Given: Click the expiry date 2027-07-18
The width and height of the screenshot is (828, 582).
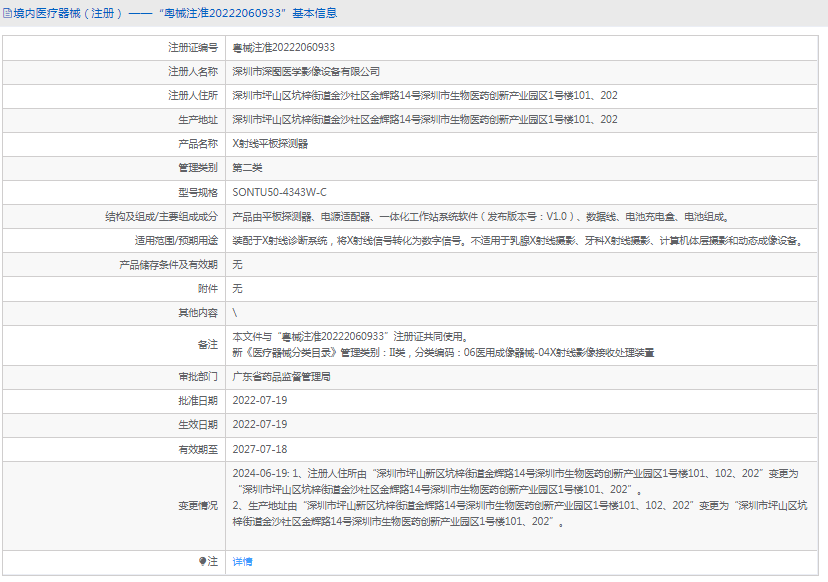Looking at the screenshot, I should pyautogui.click(x=259, y=449).
